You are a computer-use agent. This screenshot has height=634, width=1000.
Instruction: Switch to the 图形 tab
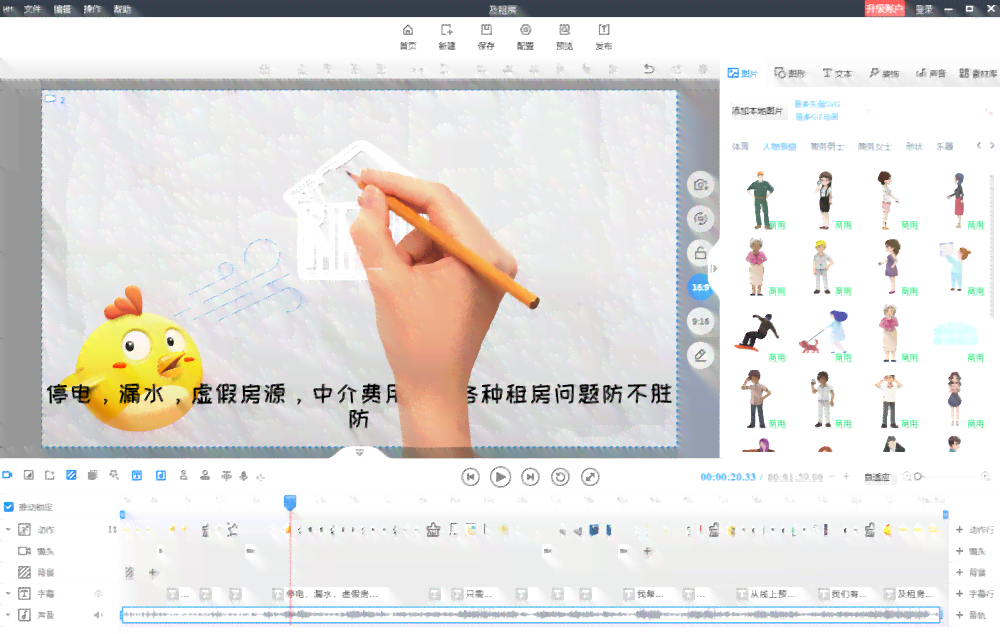[x=790, y=73]
